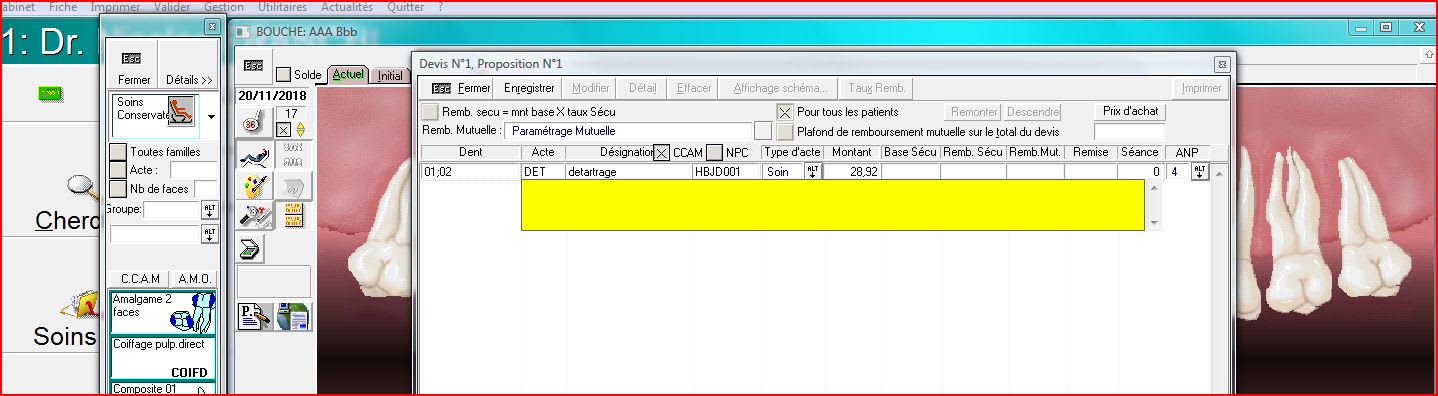Click the Enregistrer button

529,88
